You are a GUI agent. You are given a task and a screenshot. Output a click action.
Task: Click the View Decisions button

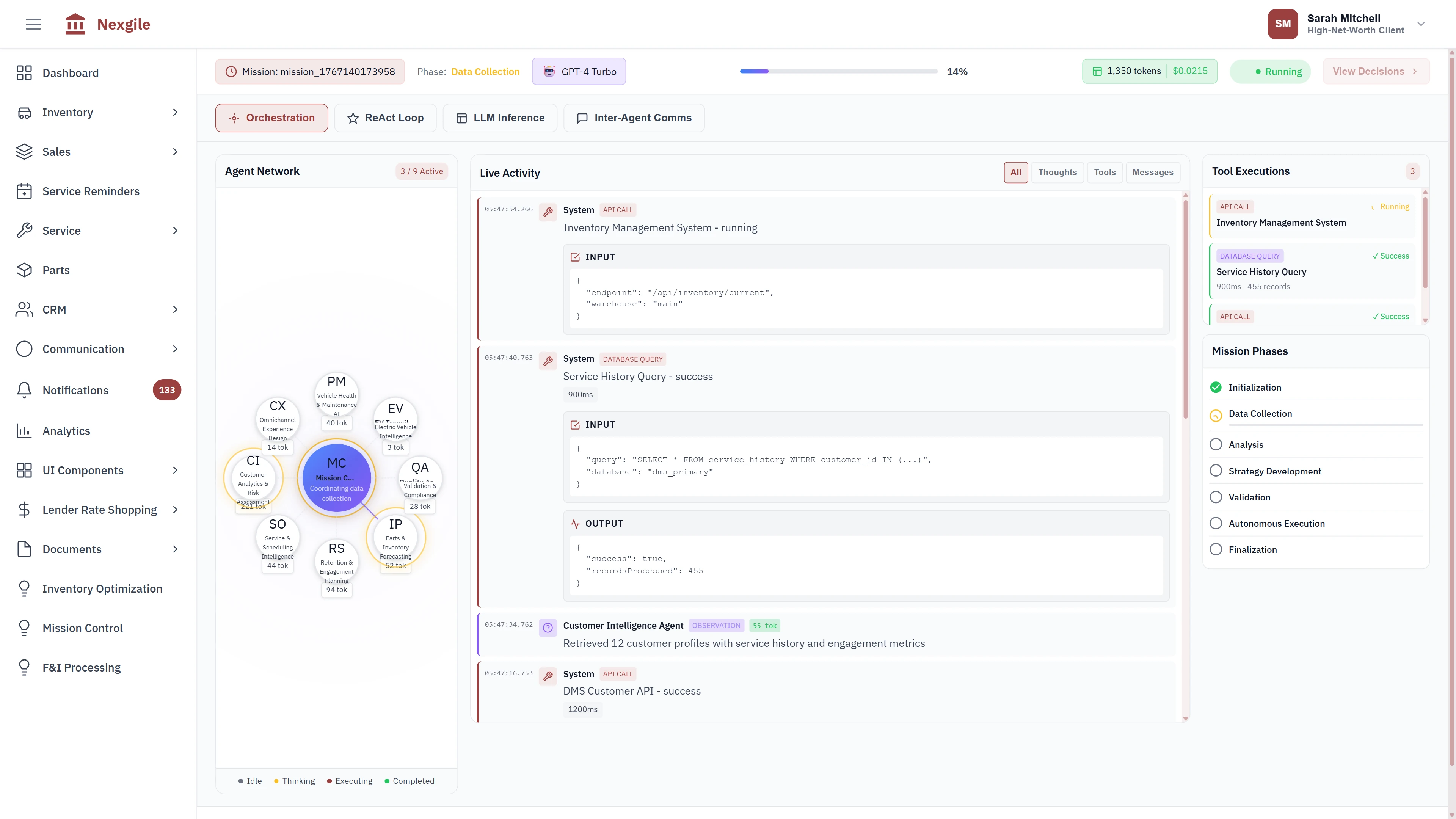coord(1376,71)
